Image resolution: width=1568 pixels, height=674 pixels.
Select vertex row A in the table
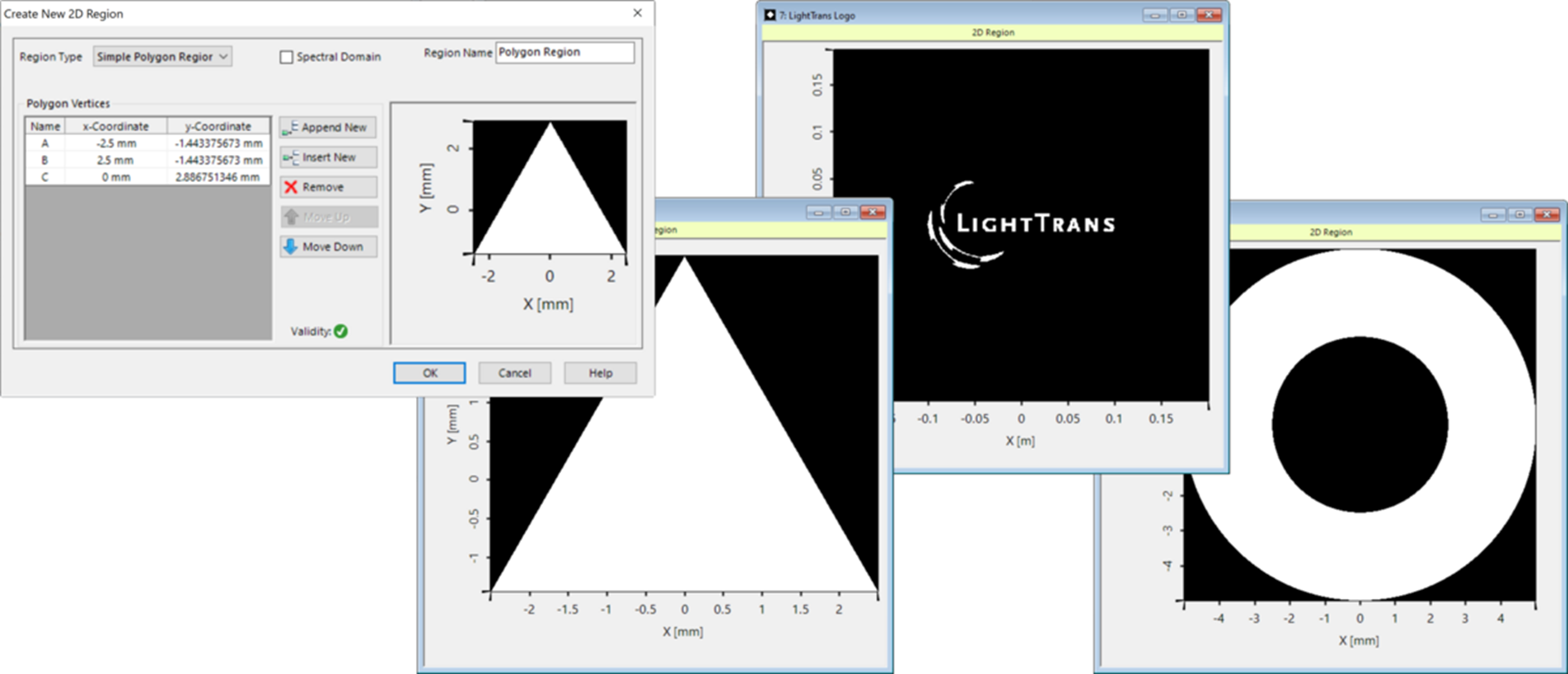point(147,143)
